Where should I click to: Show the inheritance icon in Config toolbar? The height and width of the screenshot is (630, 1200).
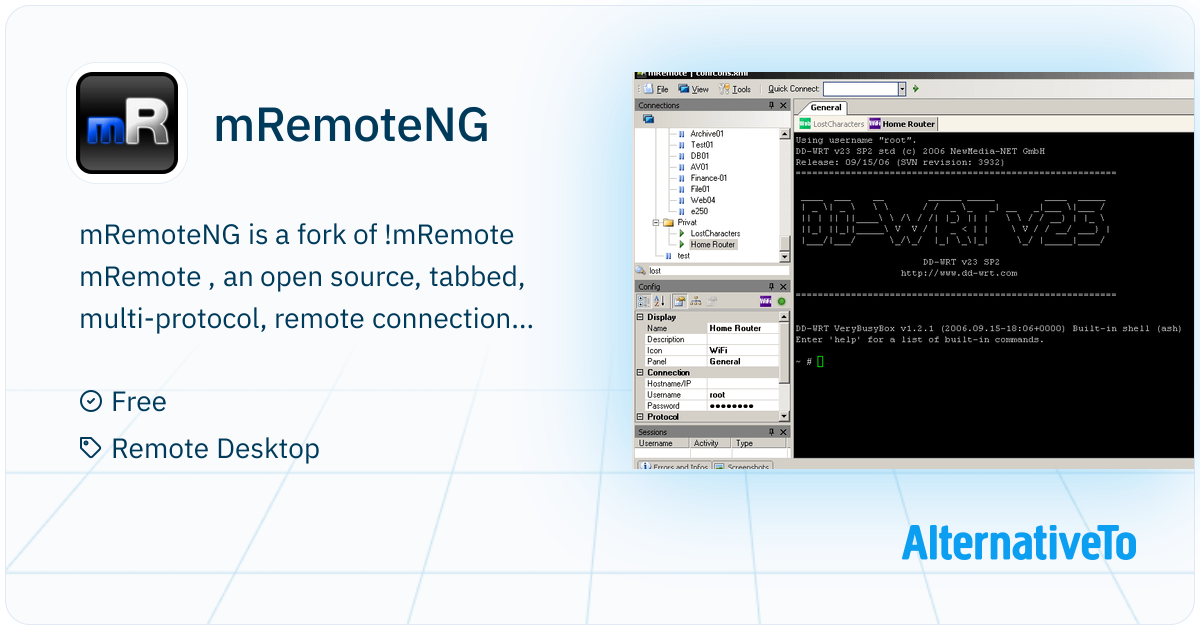coord(695,301)
